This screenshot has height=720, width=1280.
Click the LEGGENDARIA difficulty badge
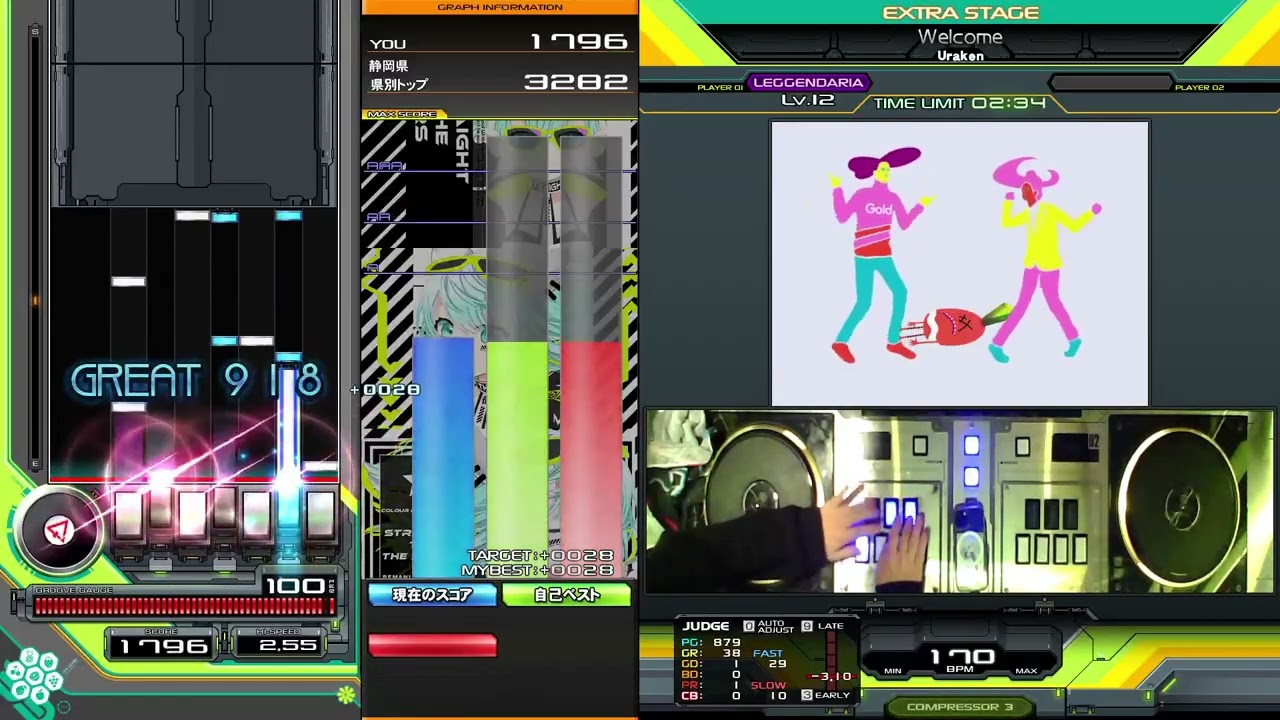(808, 83)
